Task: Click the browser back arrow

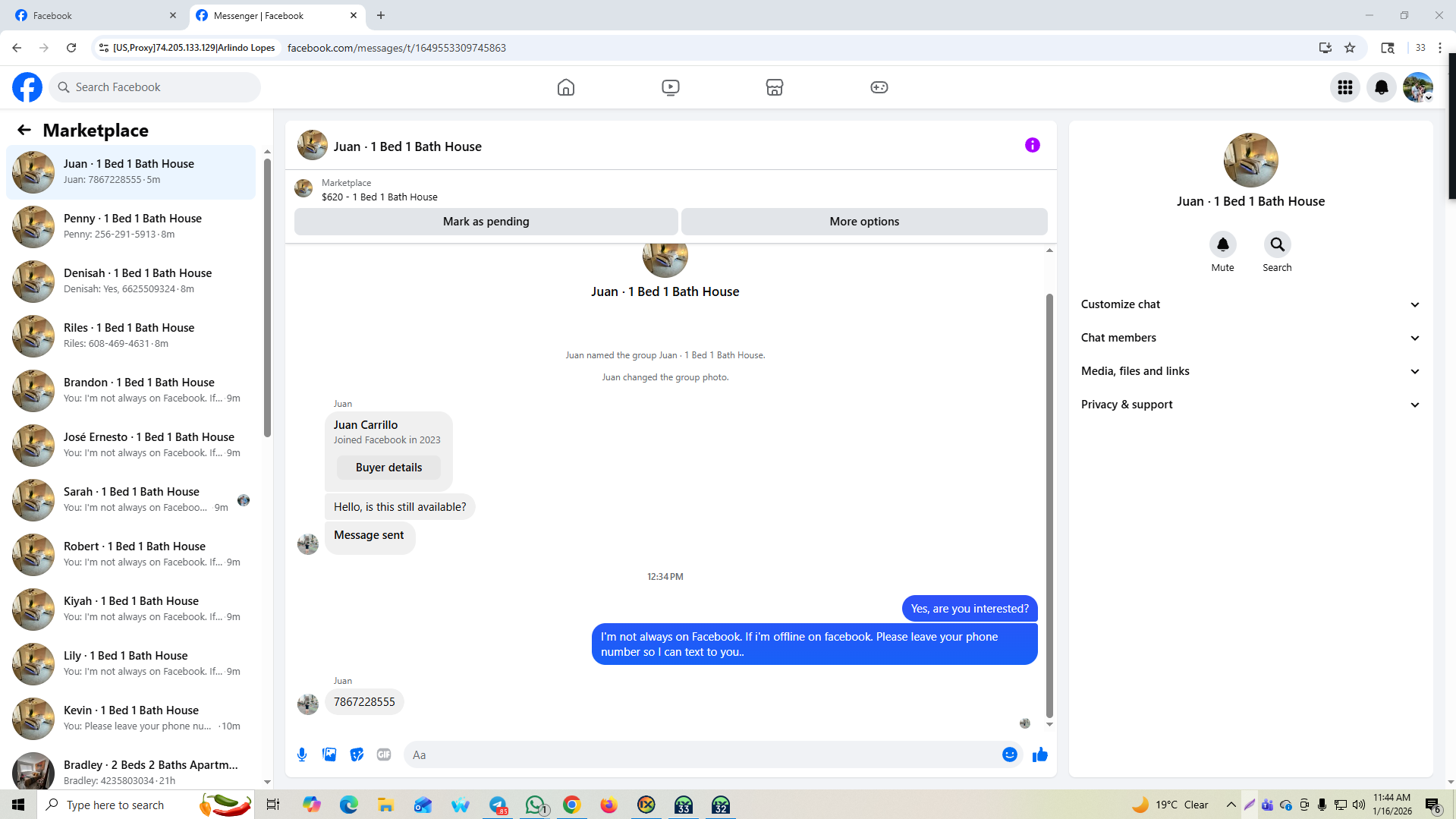Action: (x=17, y=48)
